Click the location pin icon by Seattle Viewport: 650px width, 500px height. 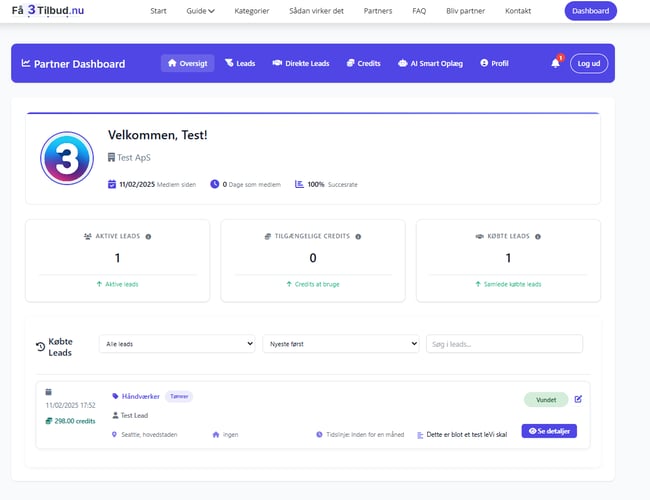[x=114, y=434]
